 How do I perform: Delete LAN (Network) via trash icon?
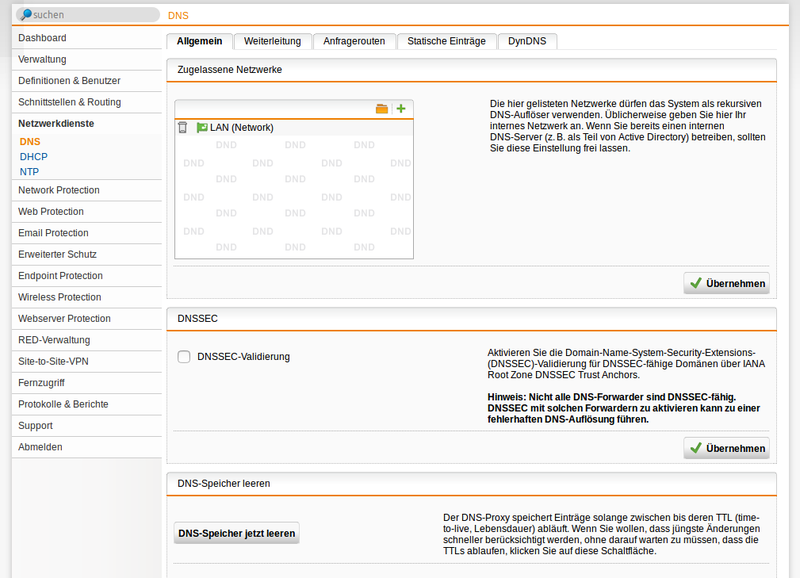182,128
